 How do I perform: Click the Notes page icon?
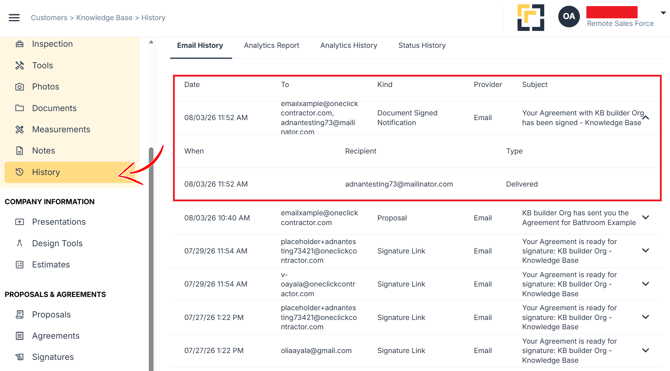(20, 151)
